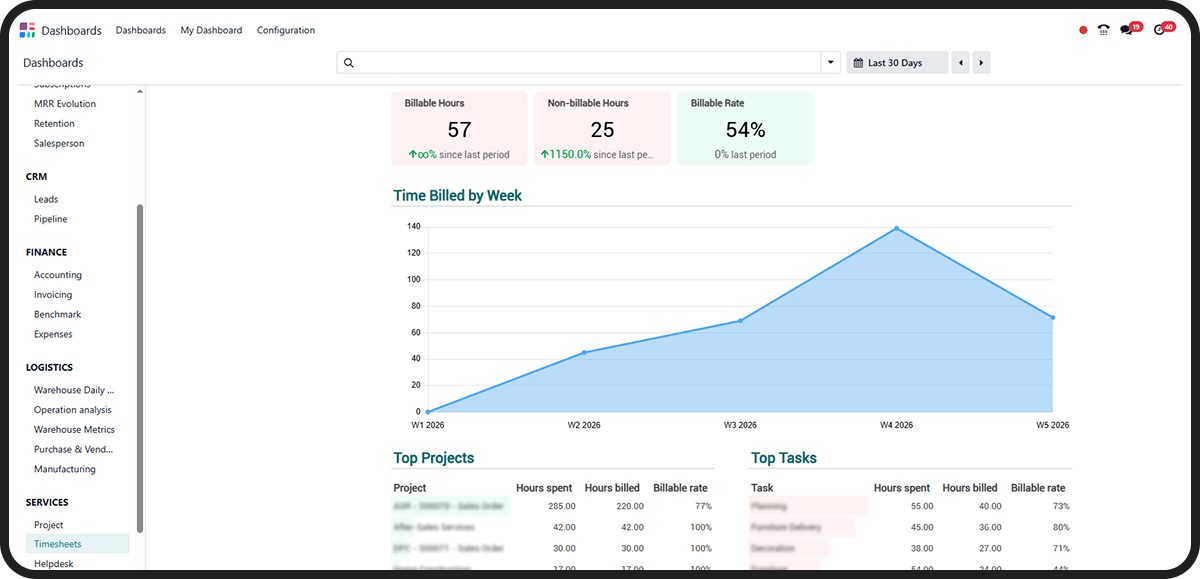Screen dimensions: 1200x579
Task: Open the Dashboards menu in top bar
Action: [x=140, y=30]
